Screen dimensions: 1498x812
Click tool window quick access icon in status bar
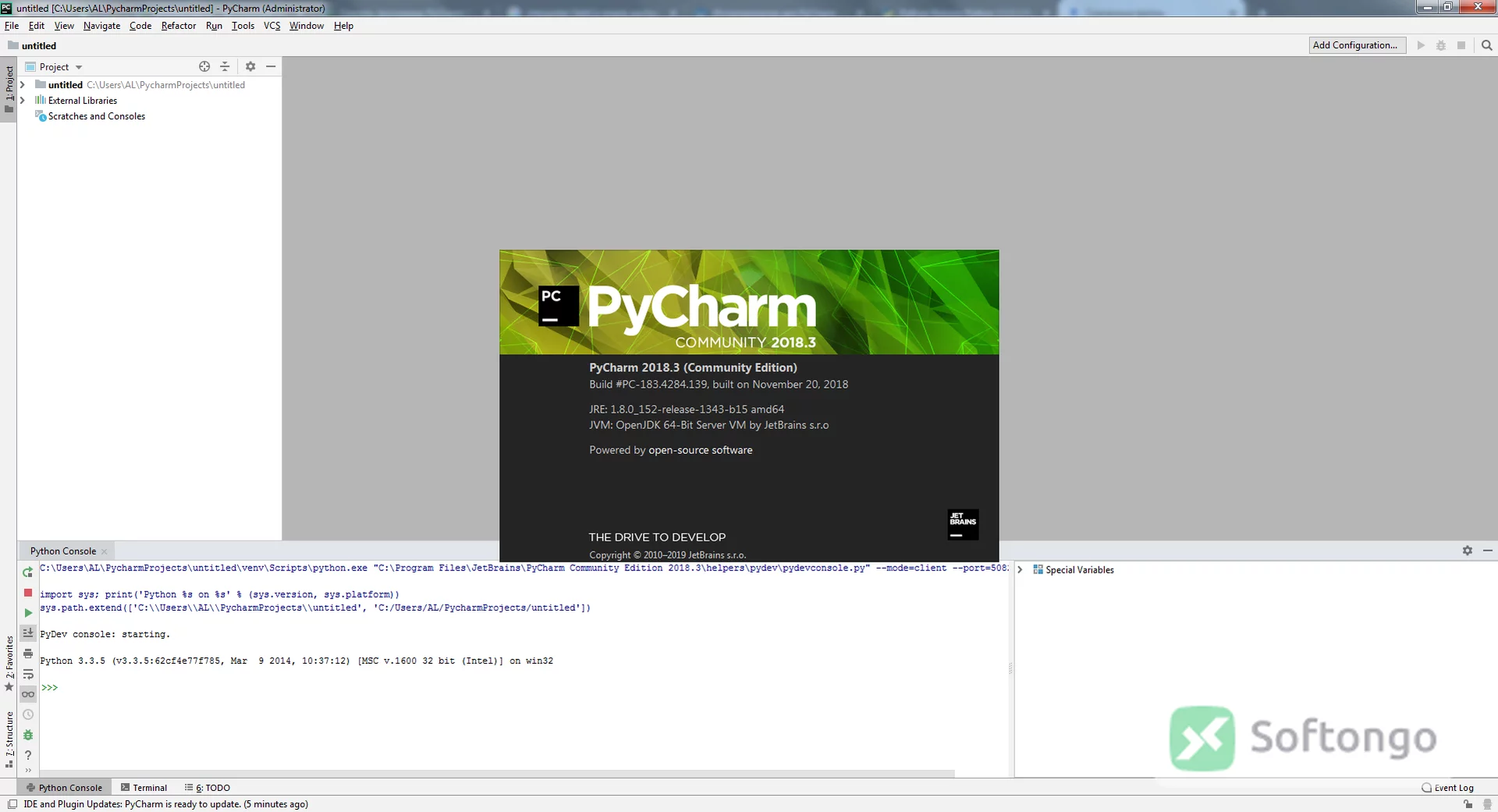[x=12, y=804]
